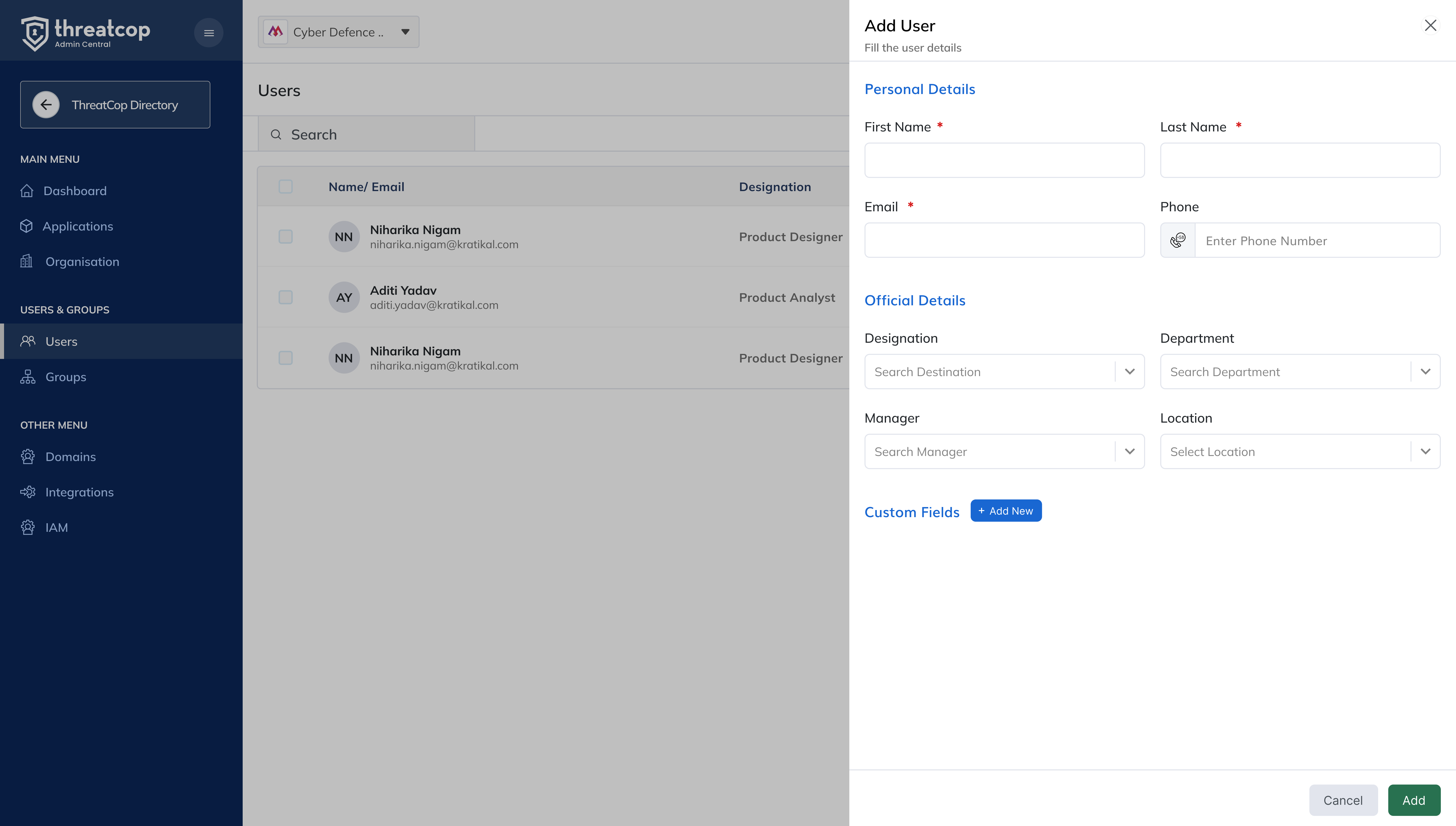Expand the Location dropdown arrow
The image size is (1456, 826).
1426,452
